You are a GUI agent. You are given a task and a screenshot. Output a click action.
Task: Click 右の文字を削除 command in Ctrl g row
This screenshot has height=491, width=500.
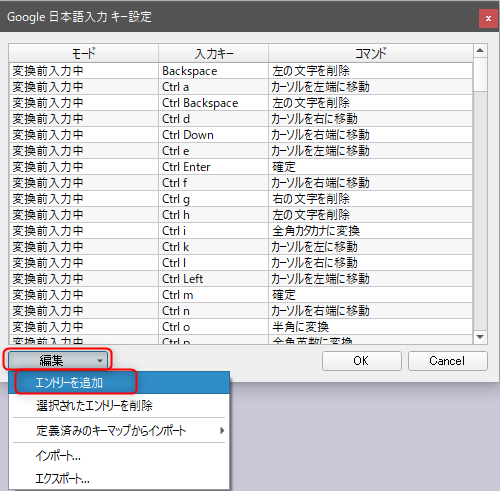coord(371,199)
